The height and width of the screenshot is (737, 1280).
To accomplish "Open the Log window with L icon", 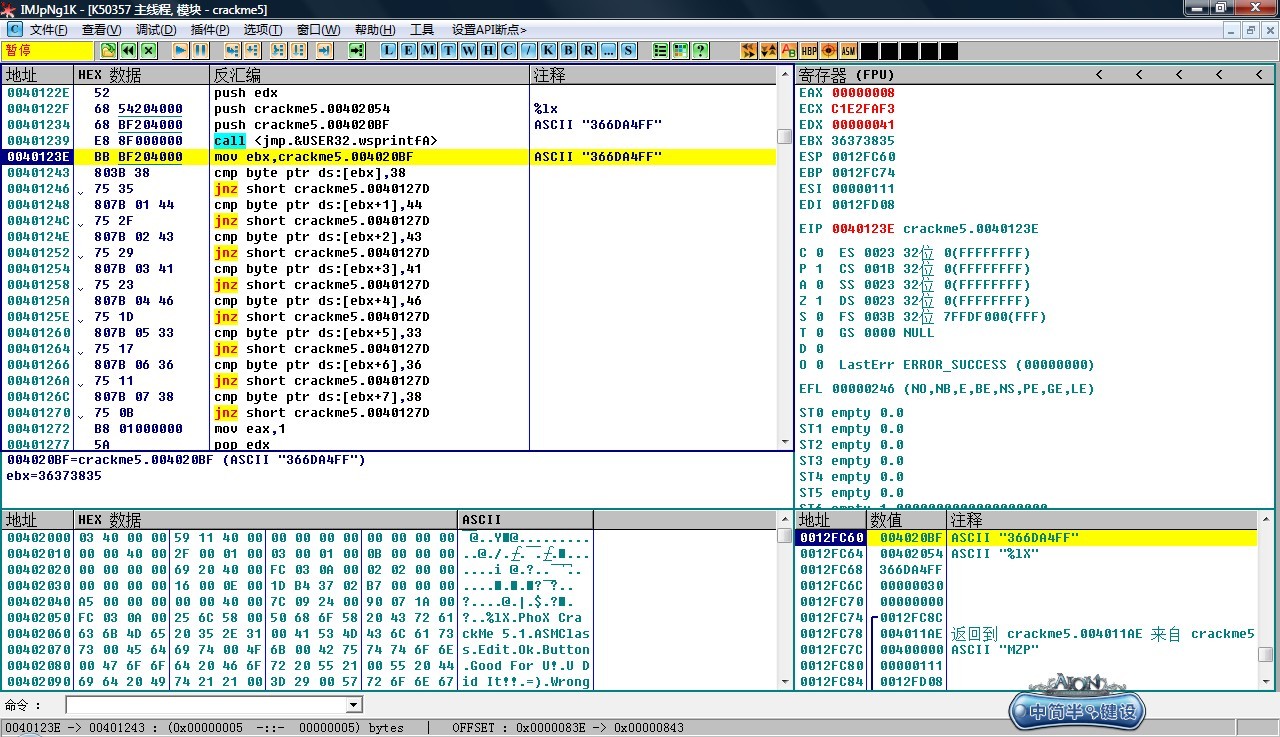I will click(389, 50).
